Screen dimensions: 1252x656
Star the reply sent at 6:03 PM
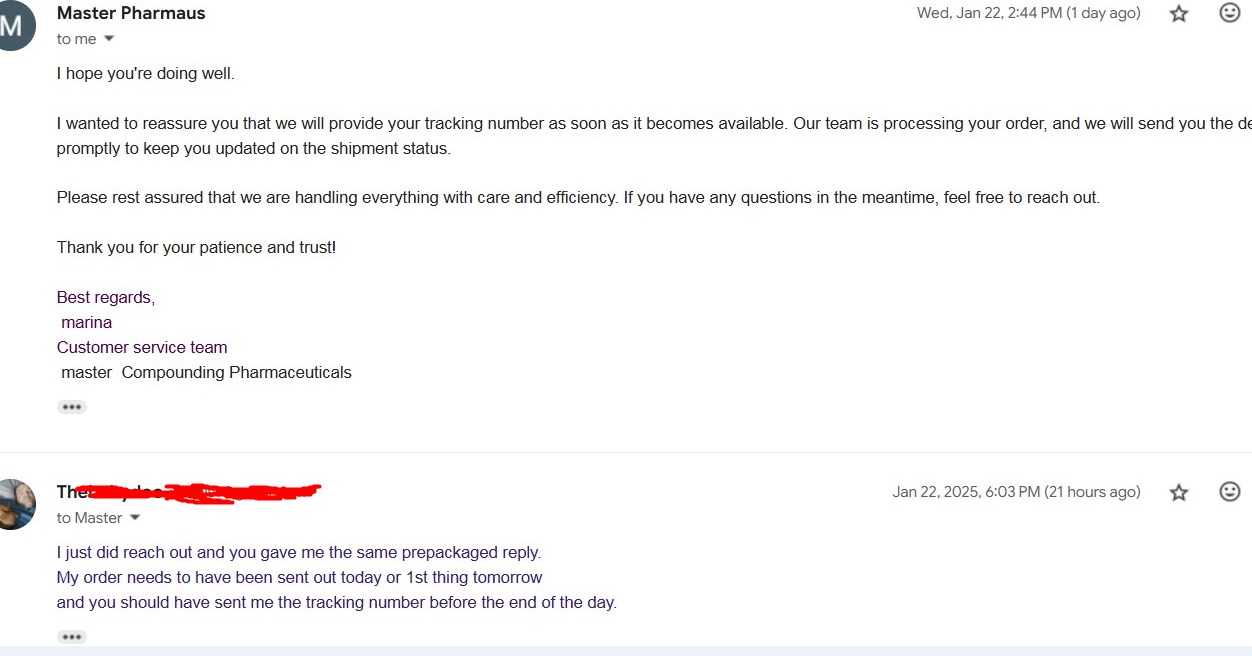(x=1179, y=492)
